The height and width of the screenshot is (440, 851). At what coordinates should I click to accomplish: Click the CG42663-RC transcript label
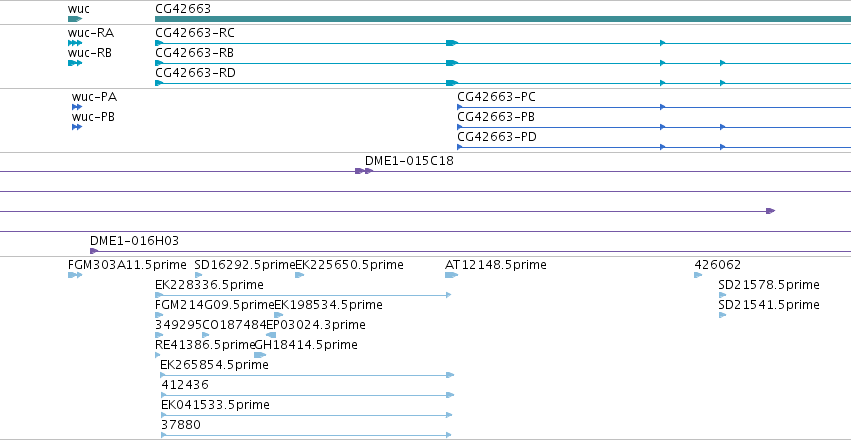tap(195, 33)
